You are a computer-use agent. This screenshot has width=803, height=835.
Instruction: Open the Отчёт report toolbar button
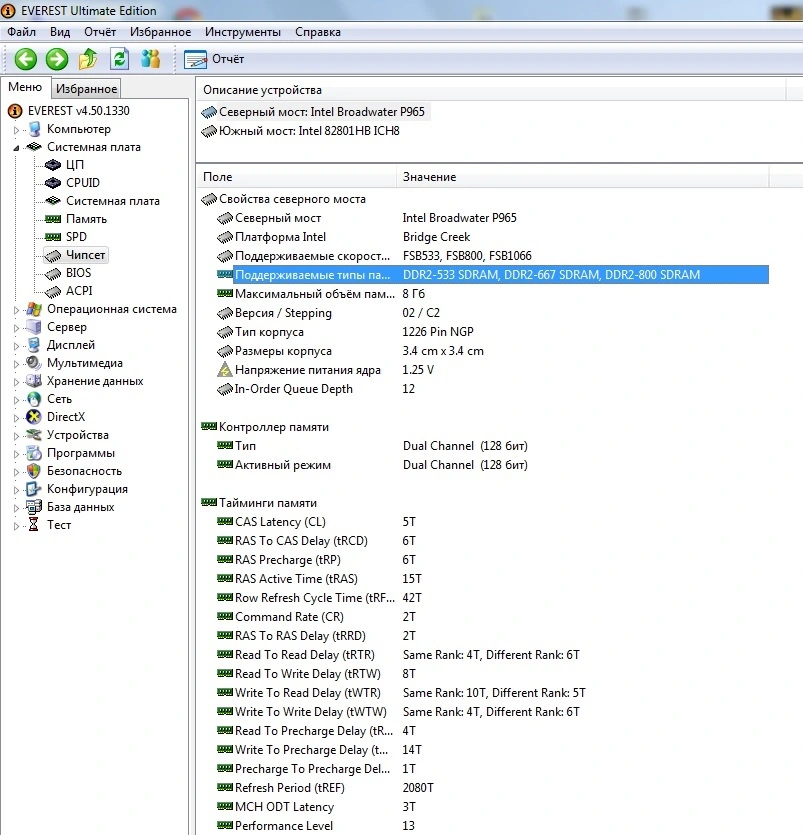pyautogui.click(x=214, y=59)
